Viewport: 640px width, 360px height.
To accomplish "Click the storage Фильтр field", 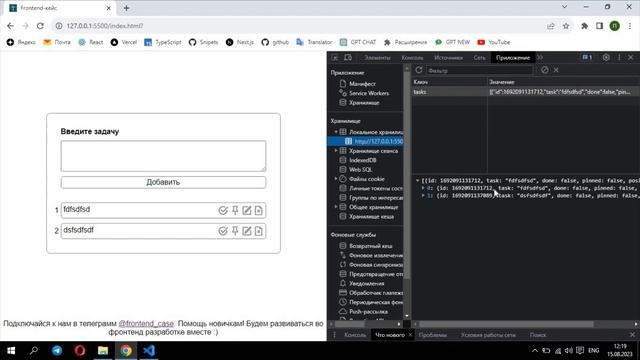I will pyautogui.click(x=480, y=70).
